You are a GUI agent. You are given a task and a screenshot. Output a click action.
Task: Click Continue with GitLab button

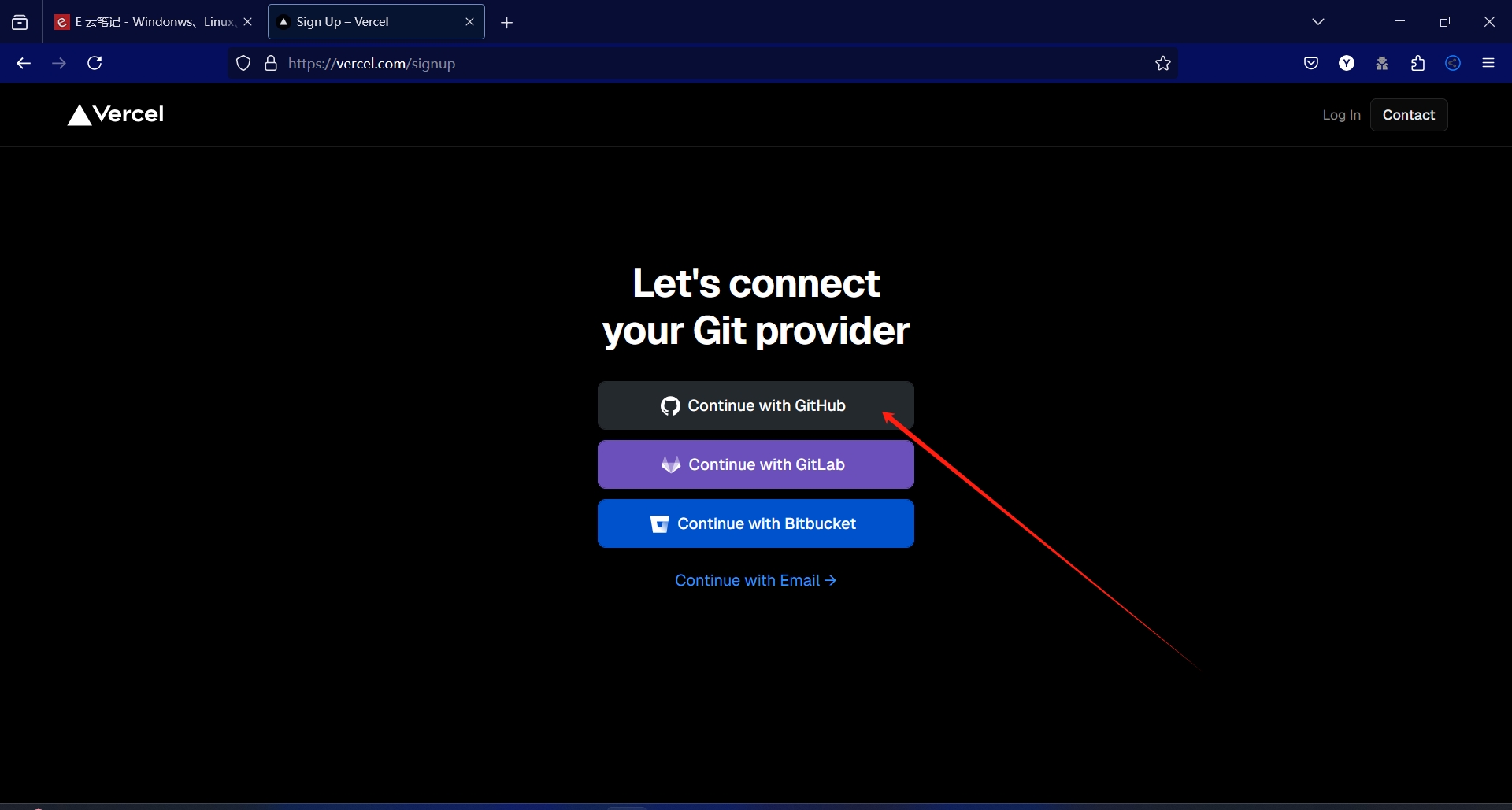click(x=755, y=464)
